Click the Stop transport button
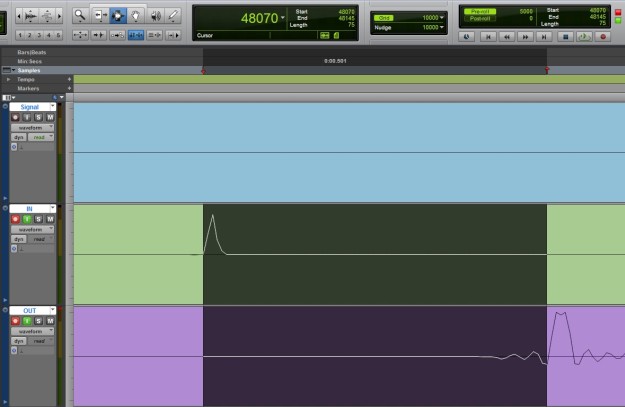This screenshot has height=407, width=625. point(565,37)
